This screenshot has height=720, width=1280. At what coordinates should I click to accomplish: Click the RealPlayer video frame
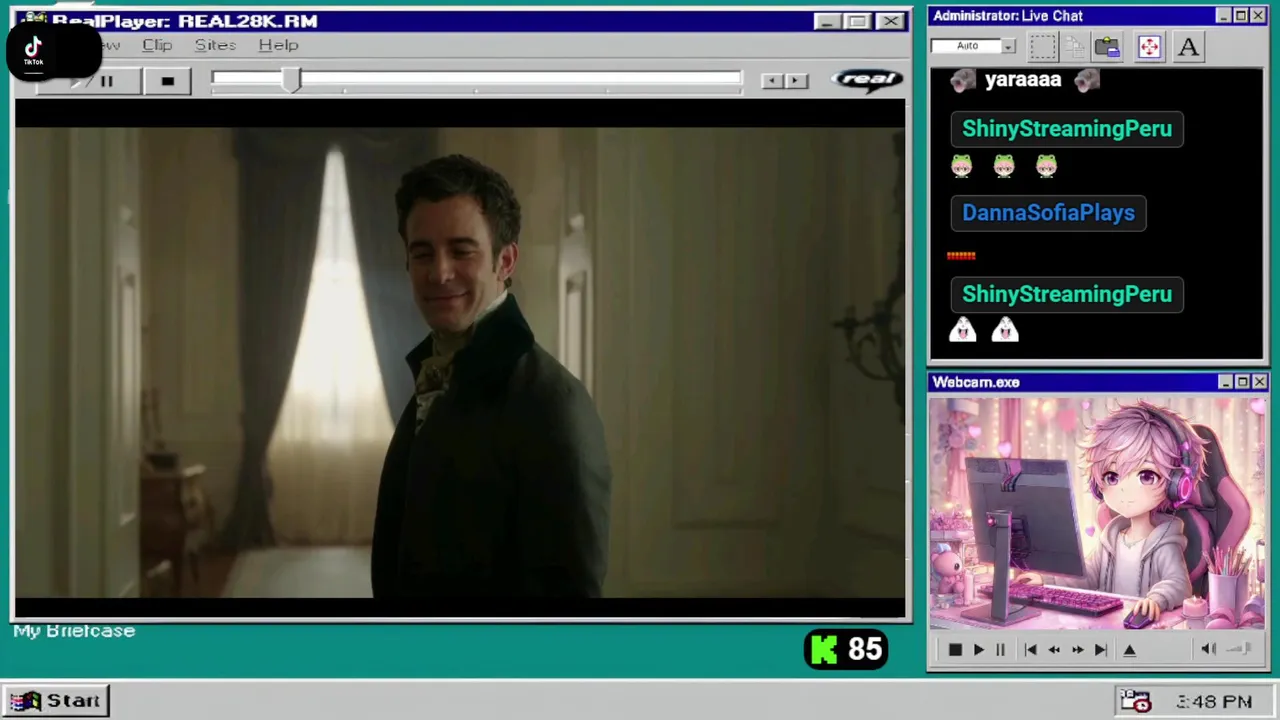pos(460,360)
